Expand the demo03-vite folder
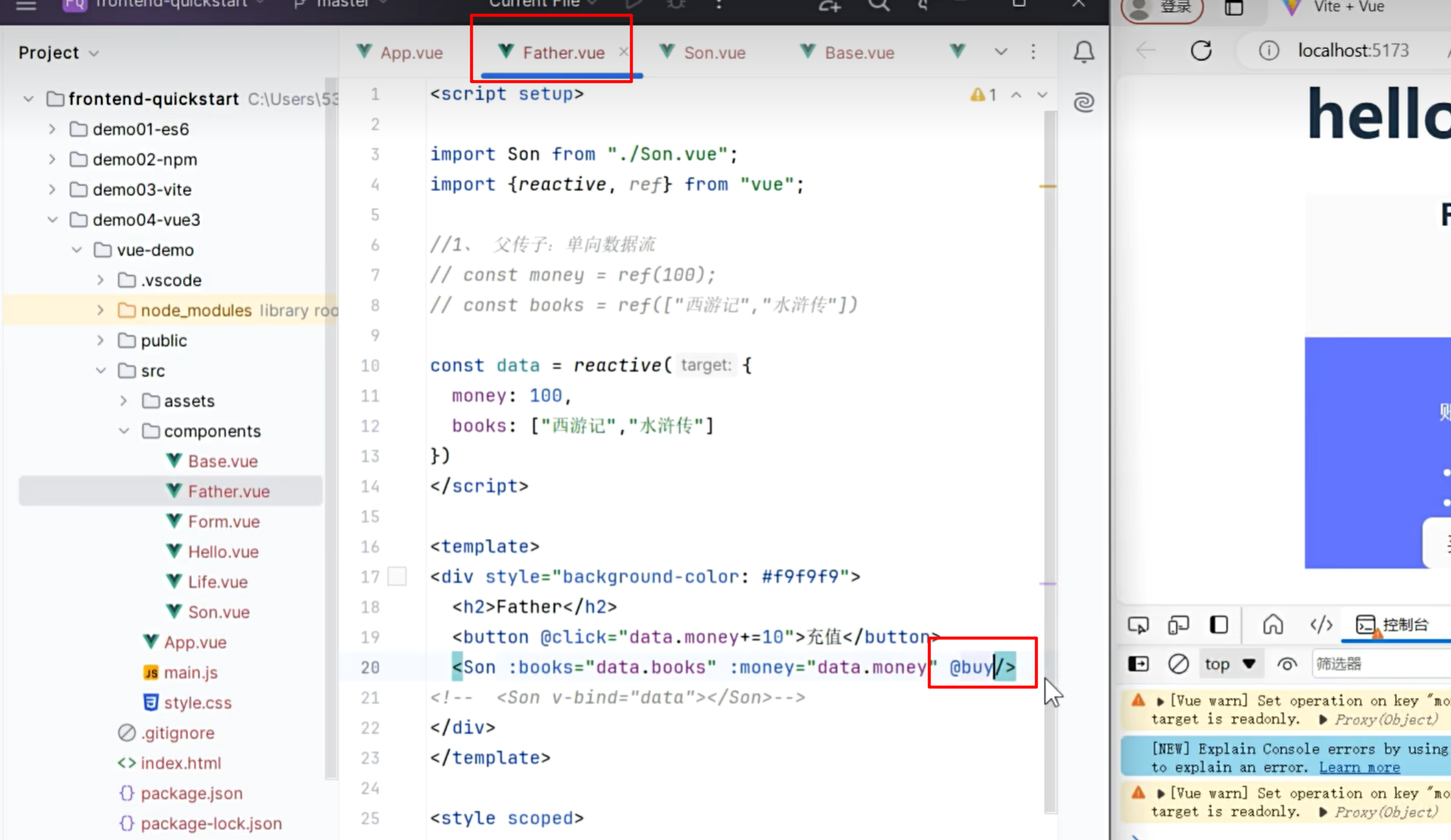This screenshot has height=840, width=1451. click(x=52, y=189)
